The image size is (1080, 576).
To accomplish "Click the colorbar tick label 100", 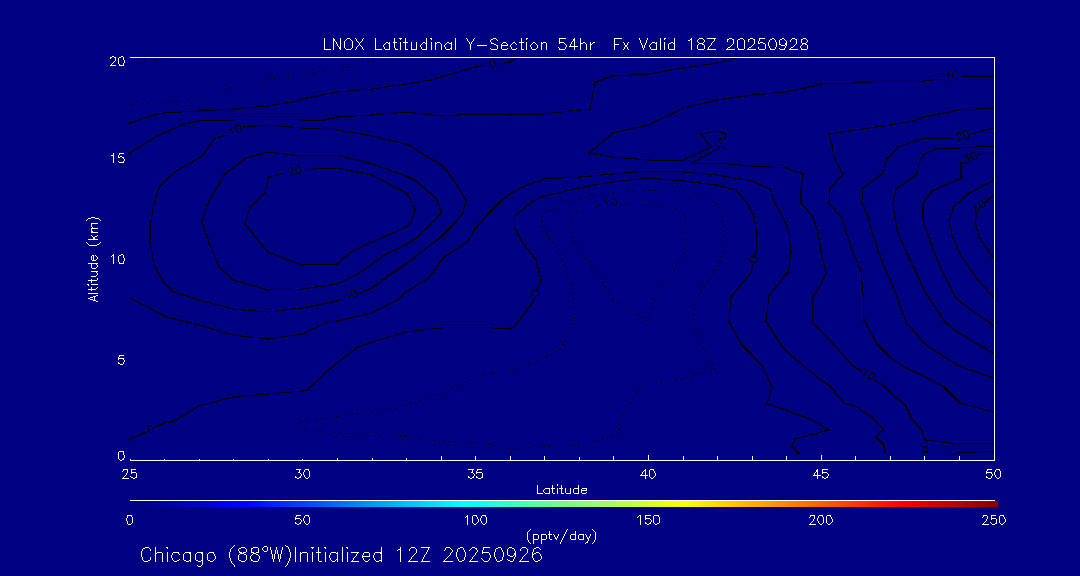I will [475, 520].
